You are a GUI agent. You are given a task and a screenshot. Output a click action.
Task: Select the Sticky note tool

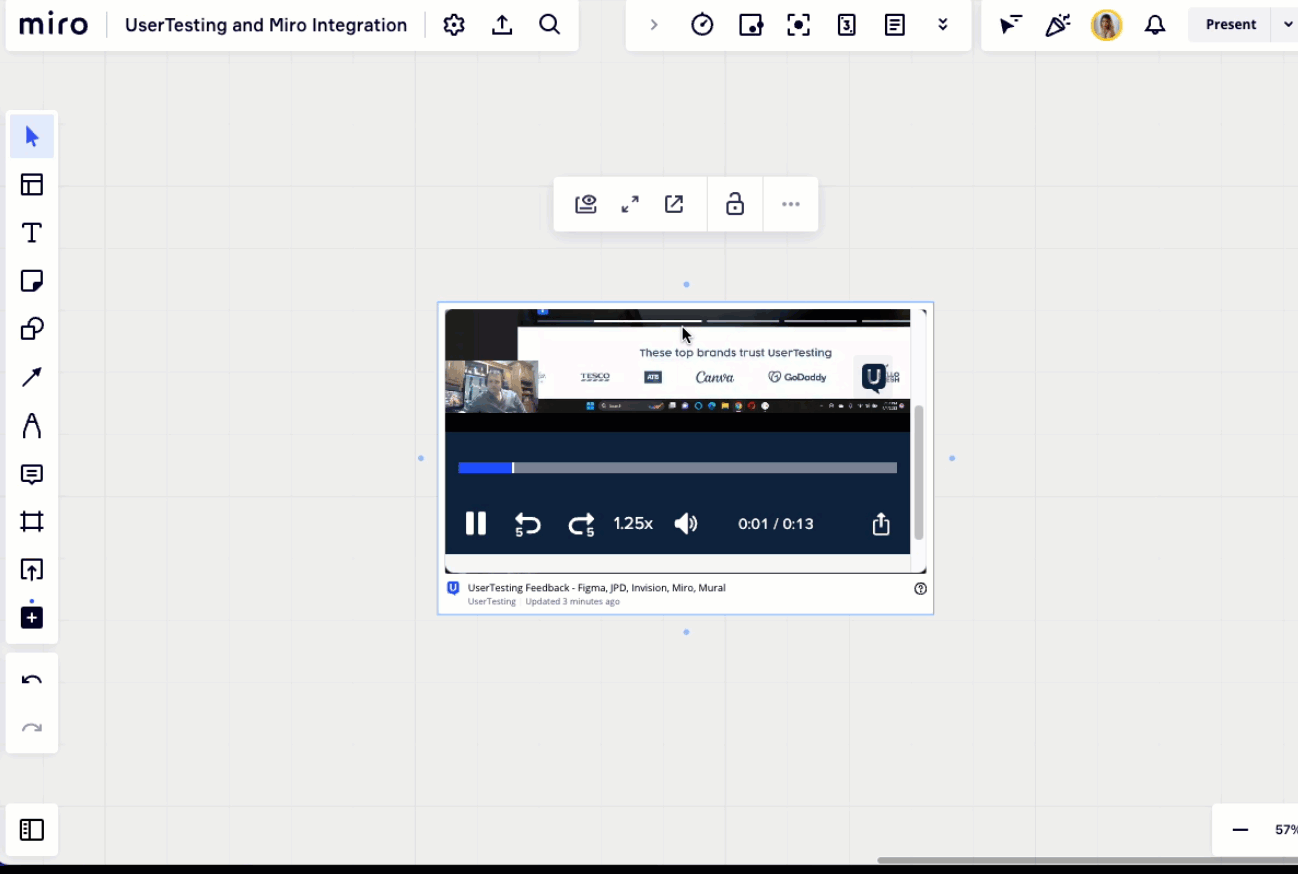tap(32, 280)
